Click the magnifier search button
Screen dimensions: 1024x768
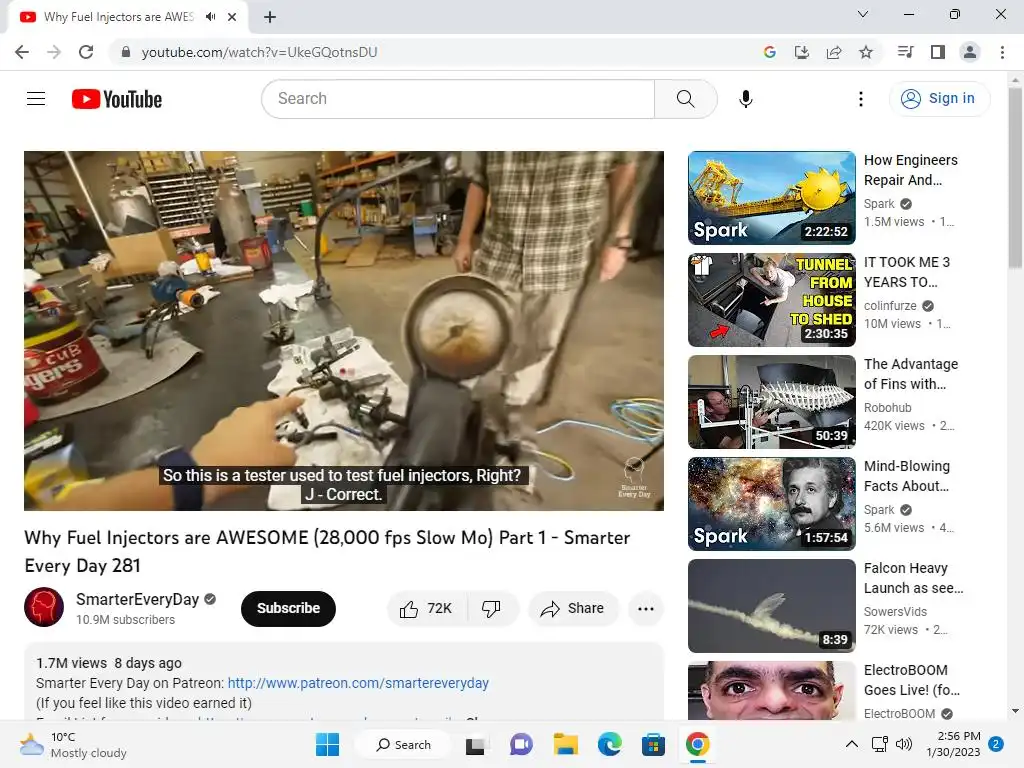tap(685, 99)
